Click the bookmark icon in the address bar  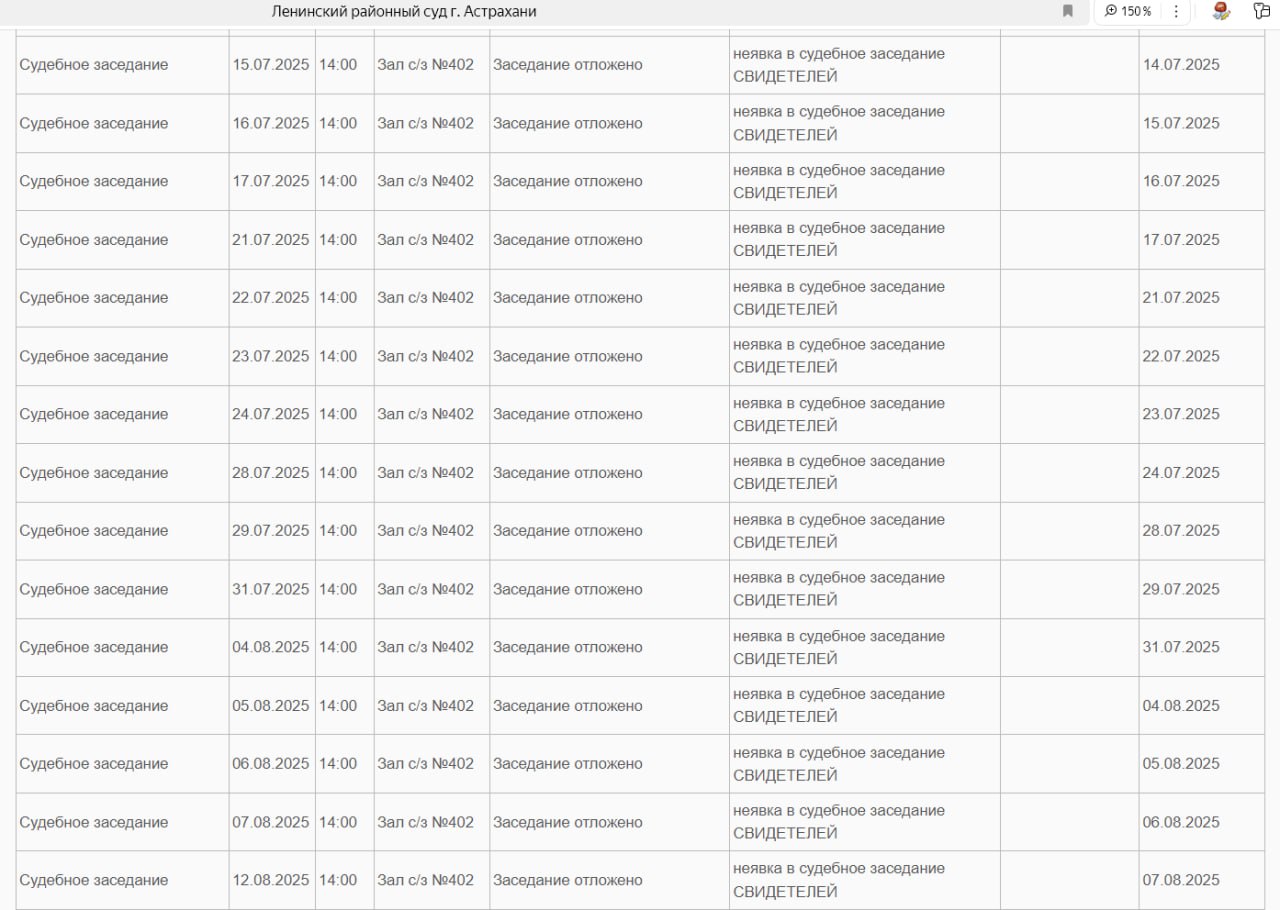pos(1068,11)
